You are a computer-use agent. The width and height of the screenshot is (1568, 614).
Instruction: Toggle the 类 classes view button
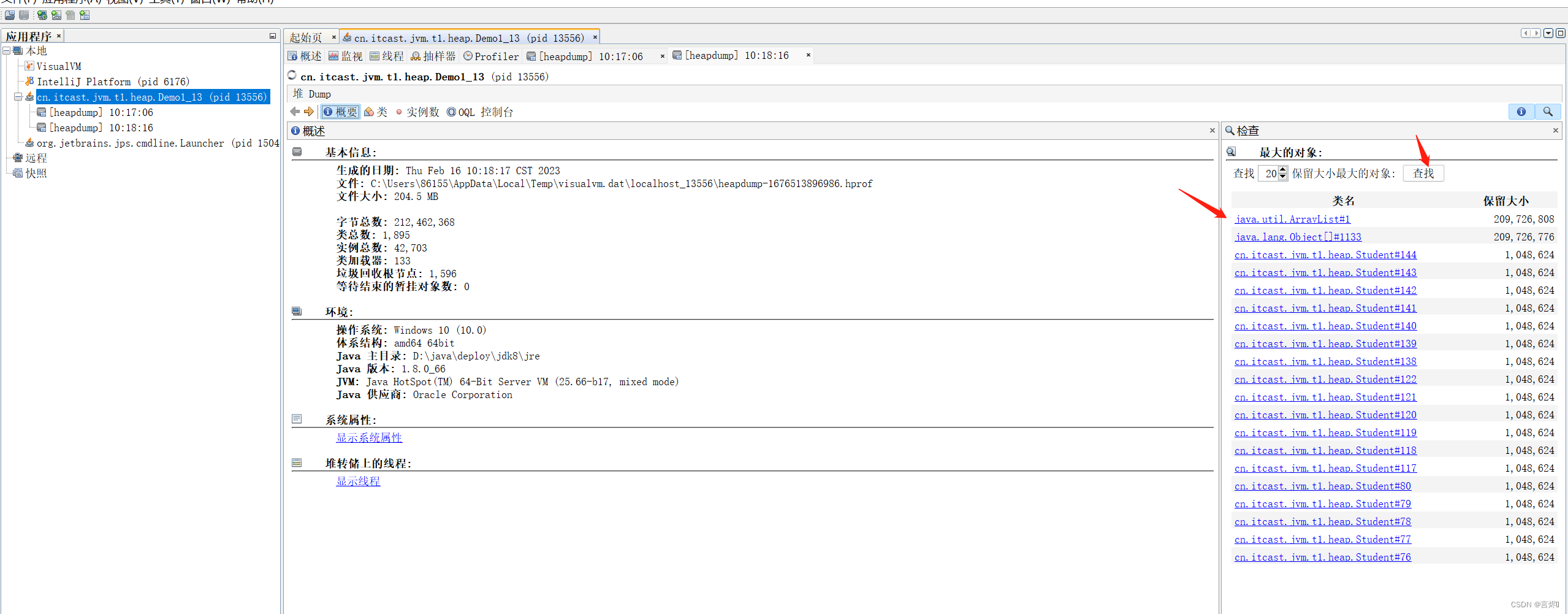tap(376, 112)
